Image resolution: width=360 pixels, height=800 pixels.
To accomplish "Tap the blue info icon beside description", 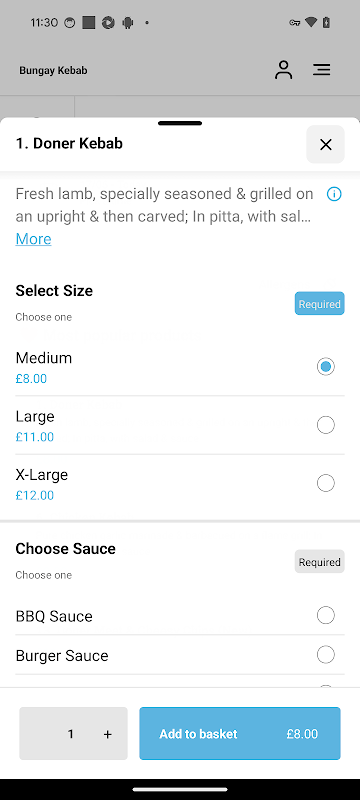I will click(x=334, y=194).
